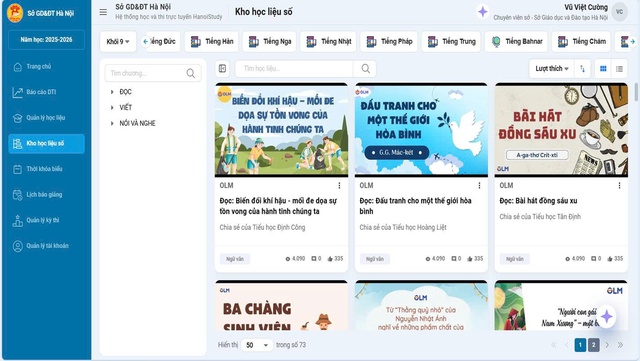Open Lịch báo giảng in sidebar
640x361 pixels.
47,195
